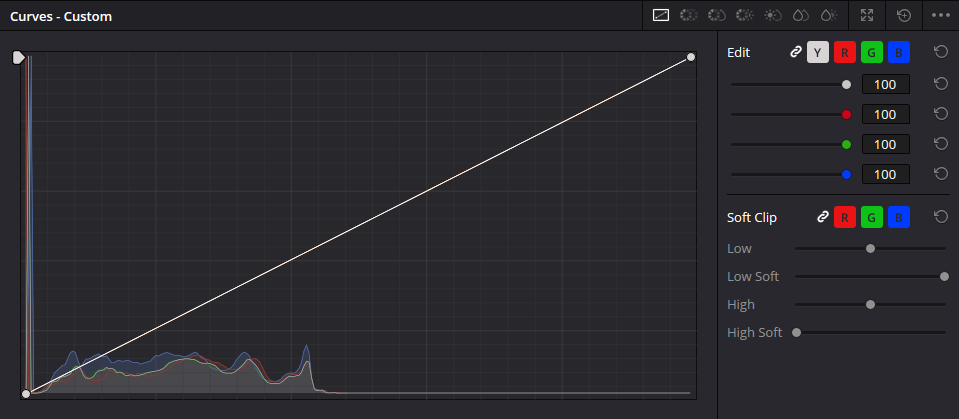Adjust the Soft Clip Low slider
This screenshot has height=419, width=959.
(870, 248)
